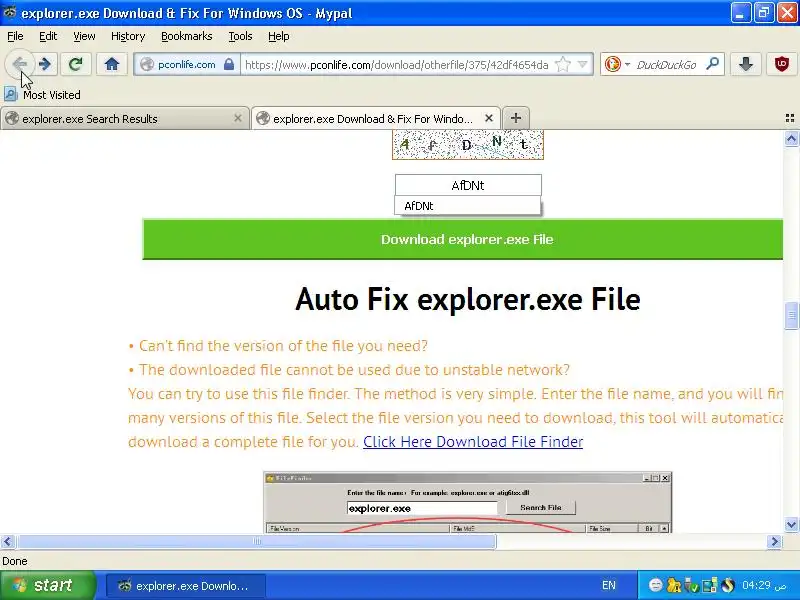The height and width of the screenshot is (600, 800).
Task: Show the list of all tabs
Action: tap(789, 118)
